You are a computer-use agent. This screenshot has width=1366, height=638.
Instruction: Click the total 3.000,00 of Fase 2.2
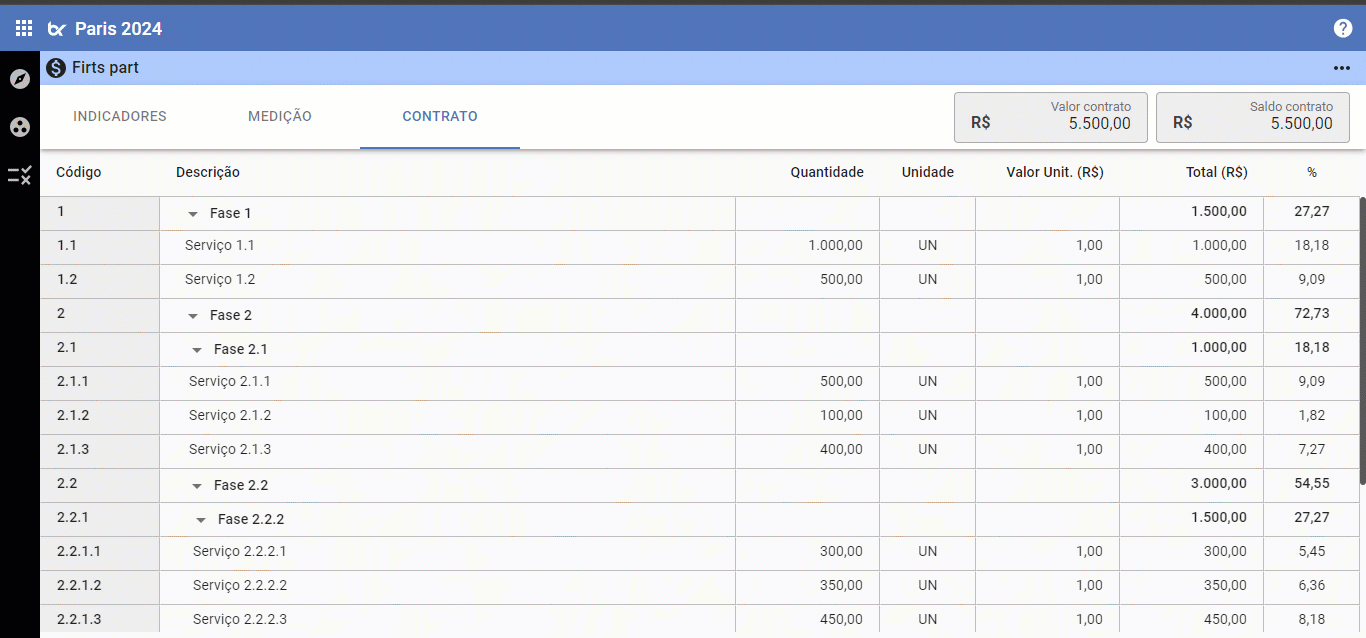(x=1219, y=483)
